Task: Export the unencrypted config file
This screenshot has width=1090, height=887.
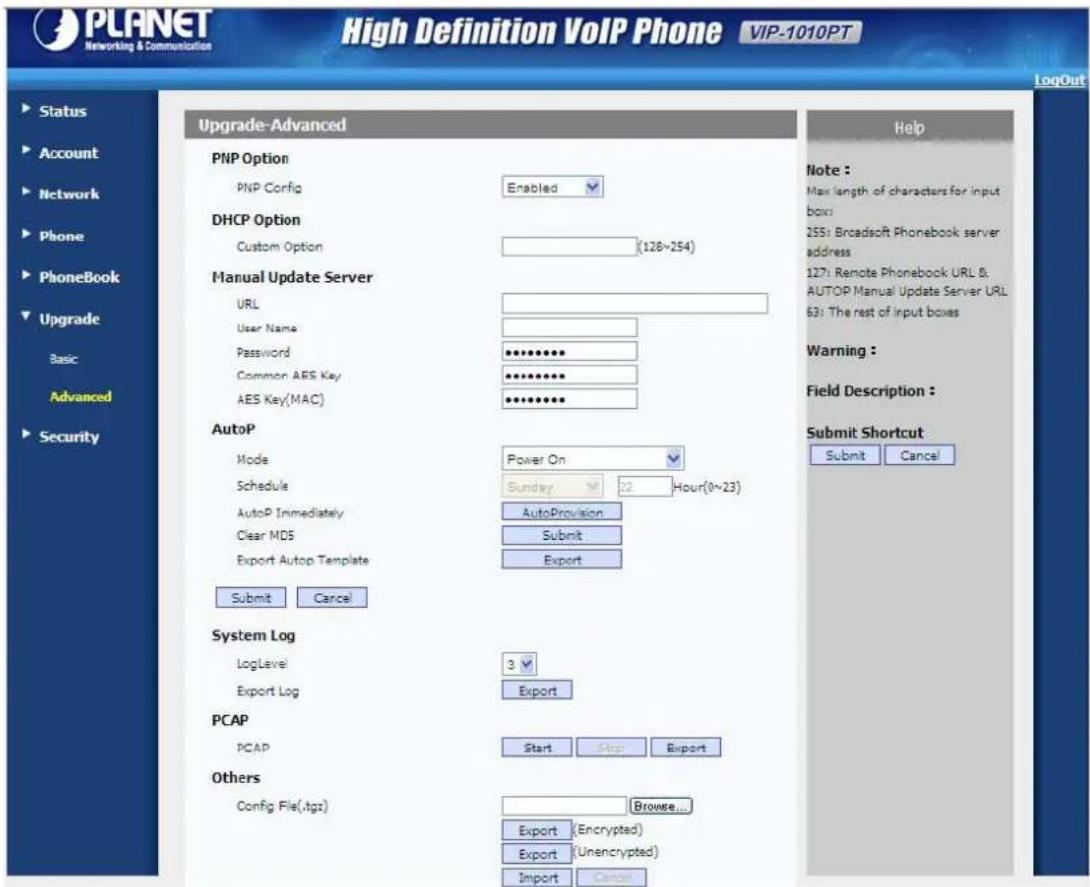Action: click(x=537, y=854)
